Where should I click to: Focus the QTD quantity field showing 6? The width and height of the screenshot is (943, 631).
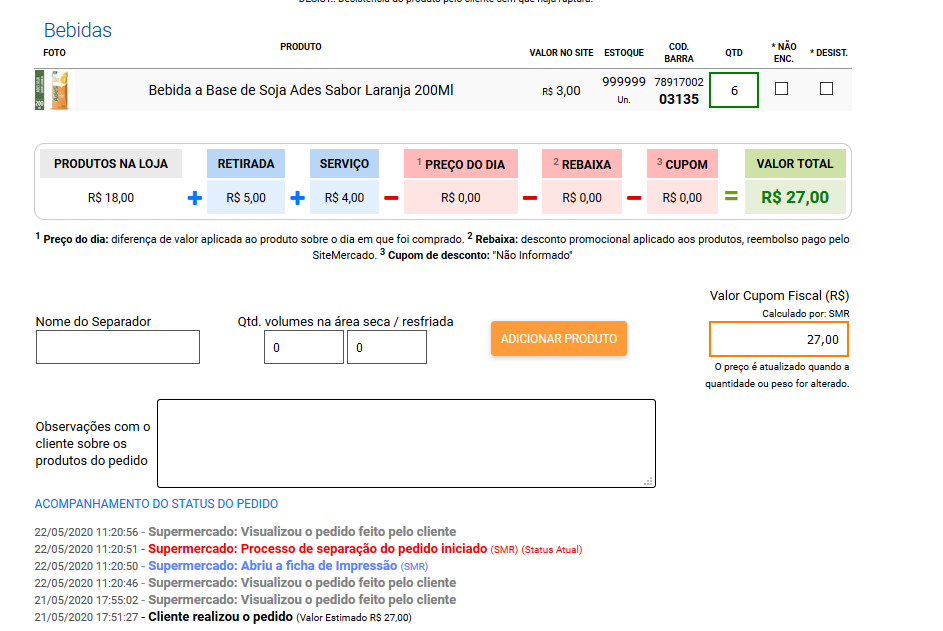734,90
